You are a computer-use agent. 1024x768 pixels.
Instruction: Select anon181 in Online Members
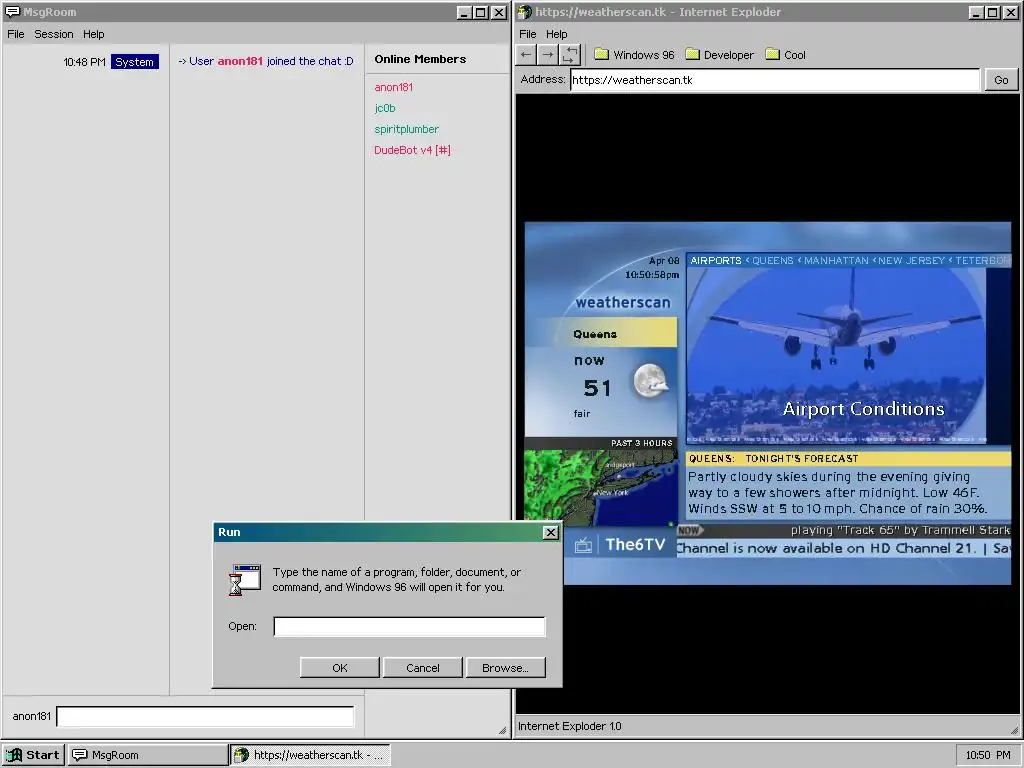point(393,87)
